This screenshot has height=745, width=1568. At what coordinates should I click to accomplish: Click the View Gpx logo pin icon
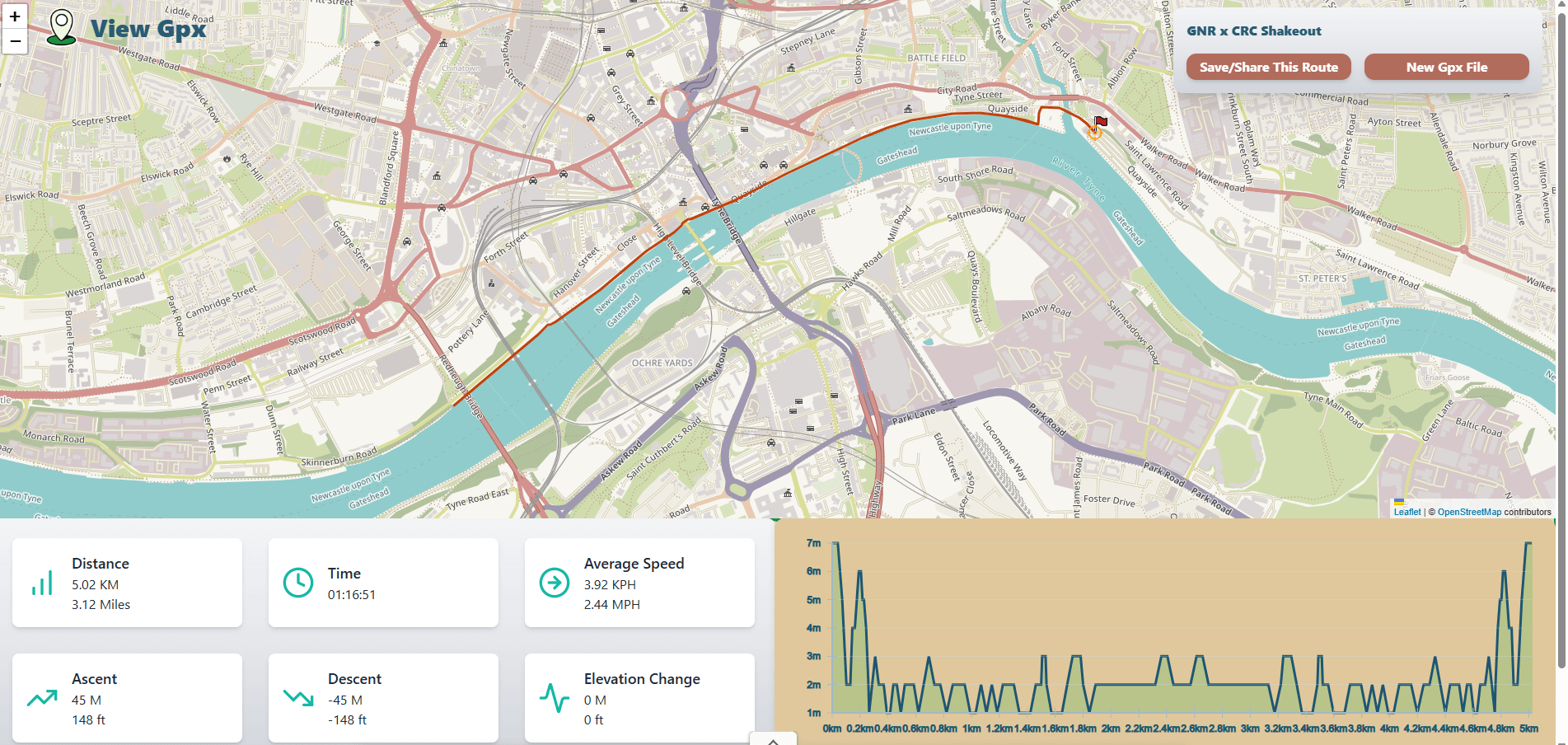[62, 27]
